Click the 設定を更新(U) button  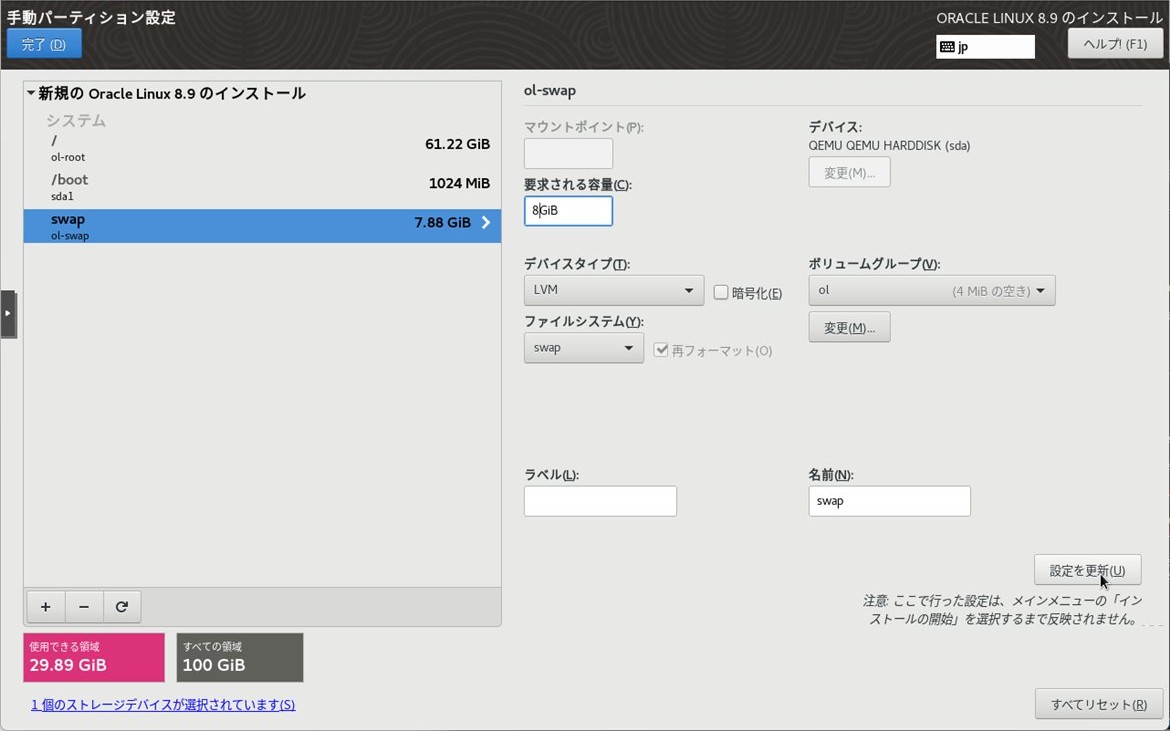pos(1087,571)
